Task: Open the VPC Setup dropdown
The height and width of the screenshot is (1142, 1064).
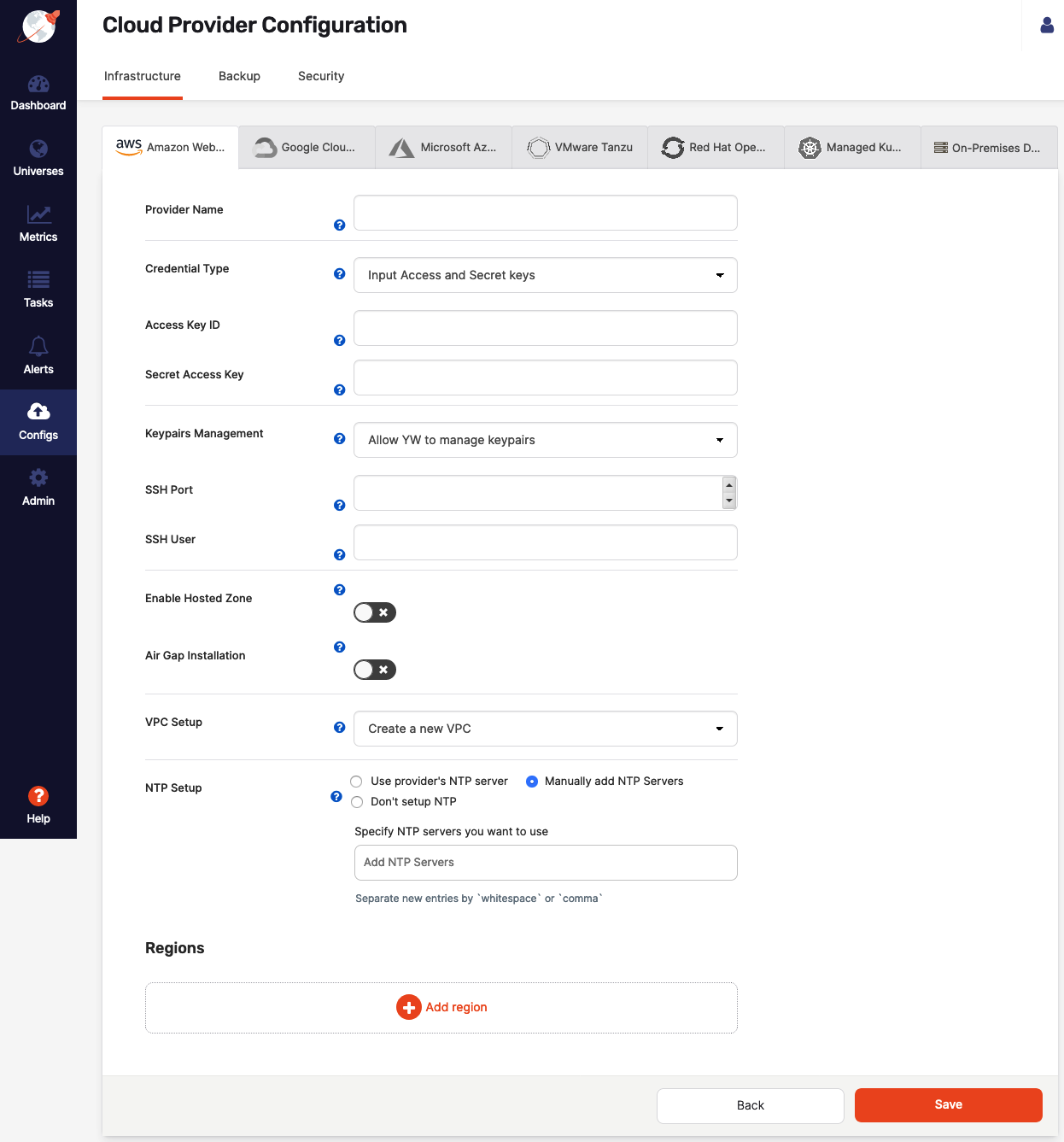Action: pyautogui.click(x=545, y=729)
